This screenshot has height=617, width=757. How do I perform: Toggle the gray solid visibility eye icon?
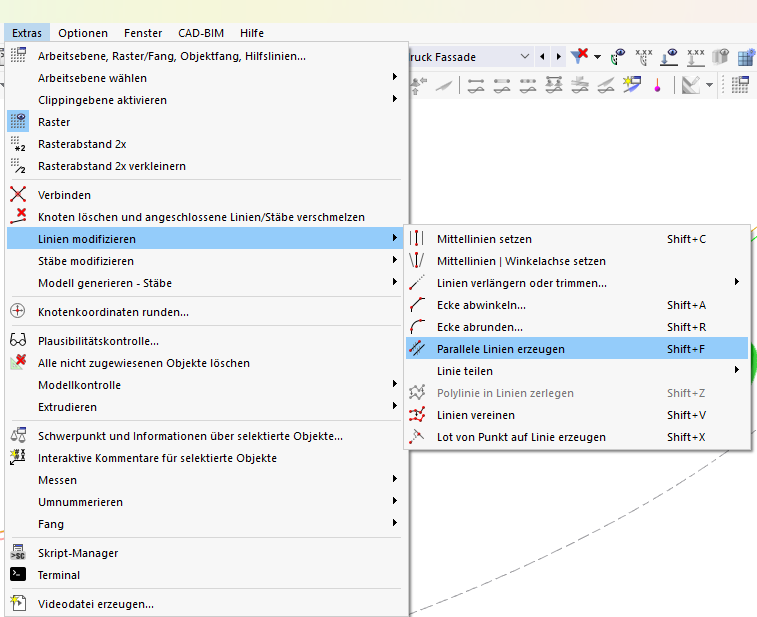[720, 56]
